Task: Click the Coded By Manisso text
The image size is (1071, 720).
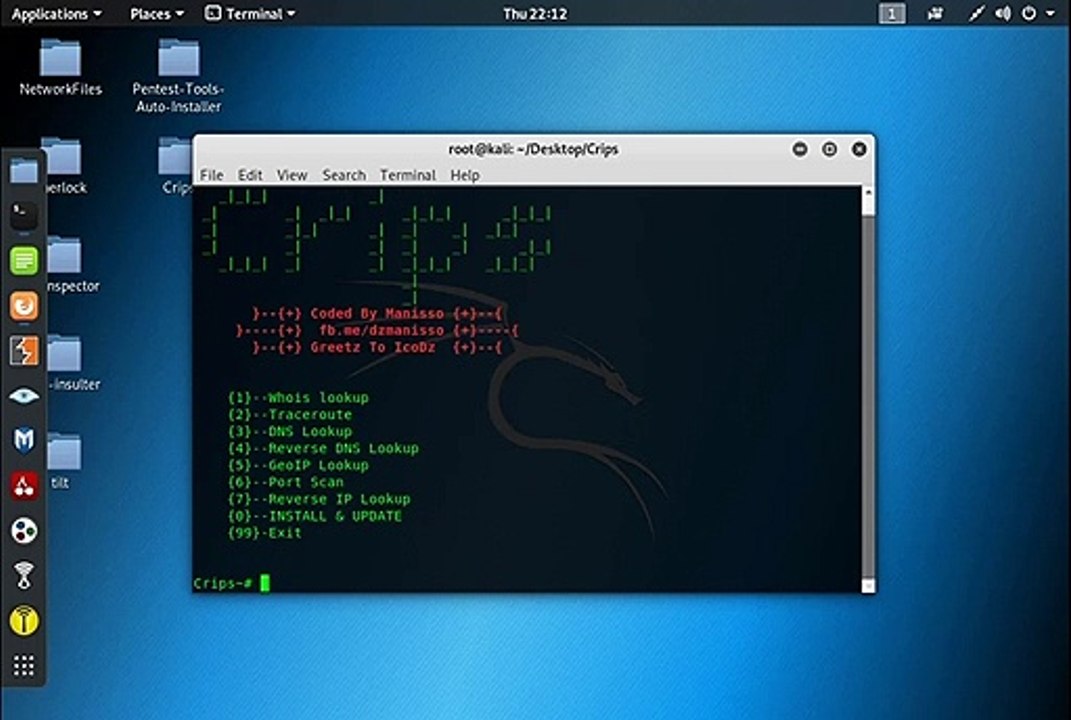Action: 377,314
